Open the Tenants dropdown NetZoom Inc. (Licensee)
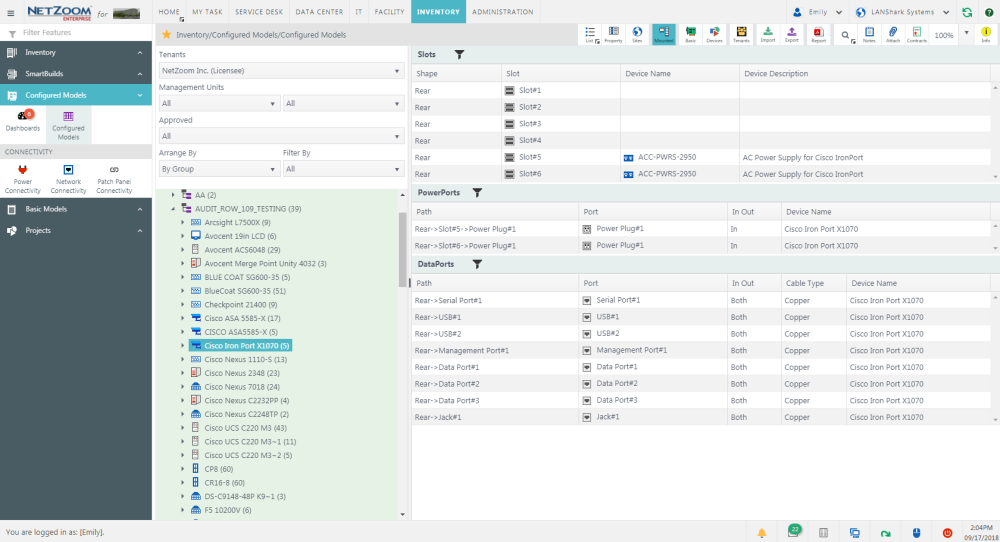This screenshot has height=542, width=1000. (x=281, y=71)
